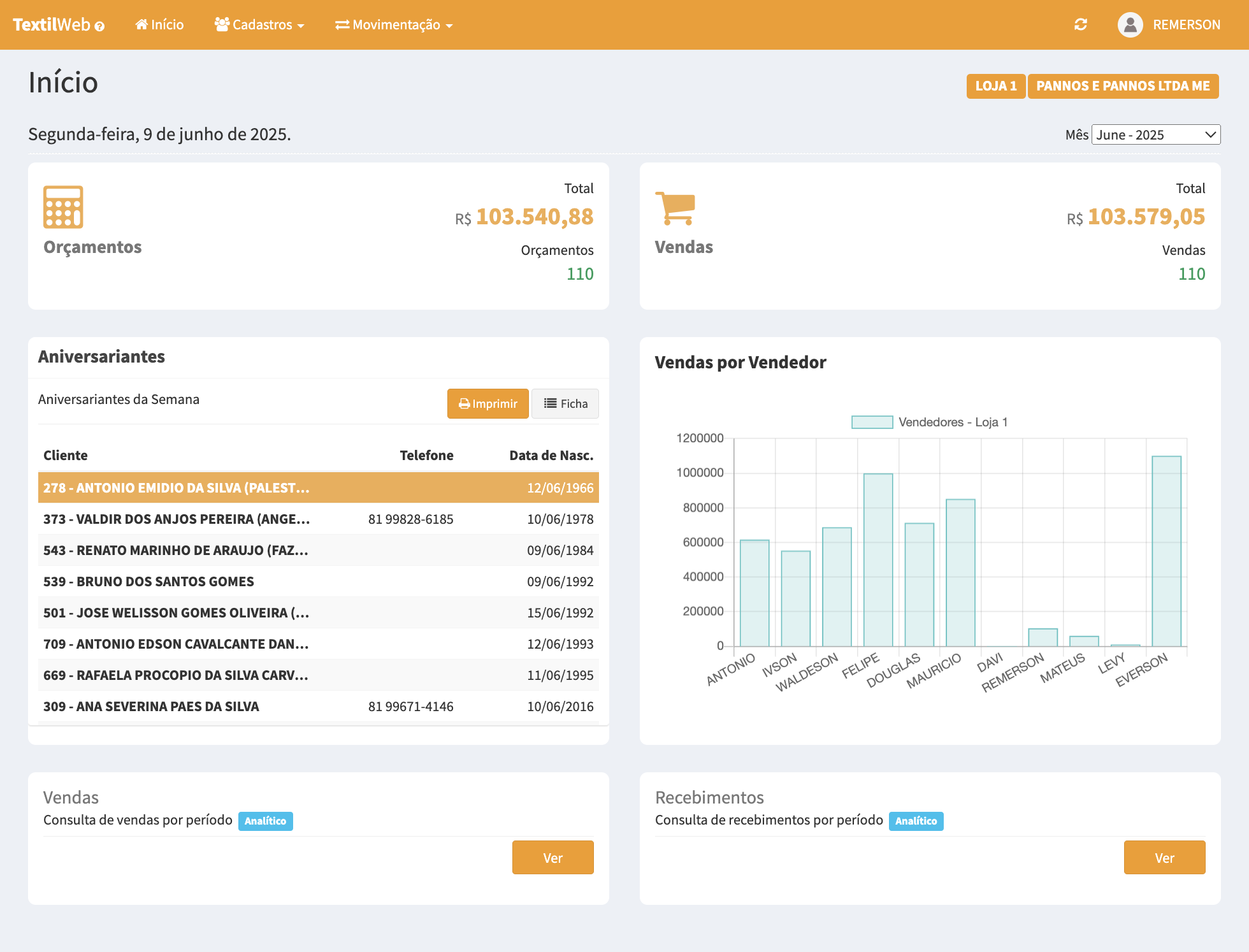
Task: Open the Ficha list button
Action: (565, 403)
